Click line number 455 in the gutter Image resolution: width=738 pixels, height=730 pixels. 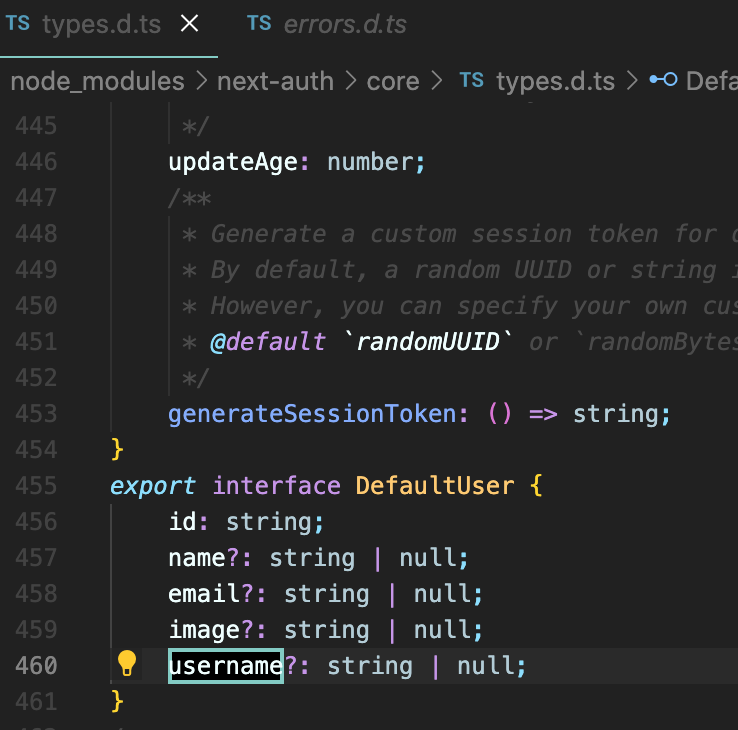(x=36, y=486)
